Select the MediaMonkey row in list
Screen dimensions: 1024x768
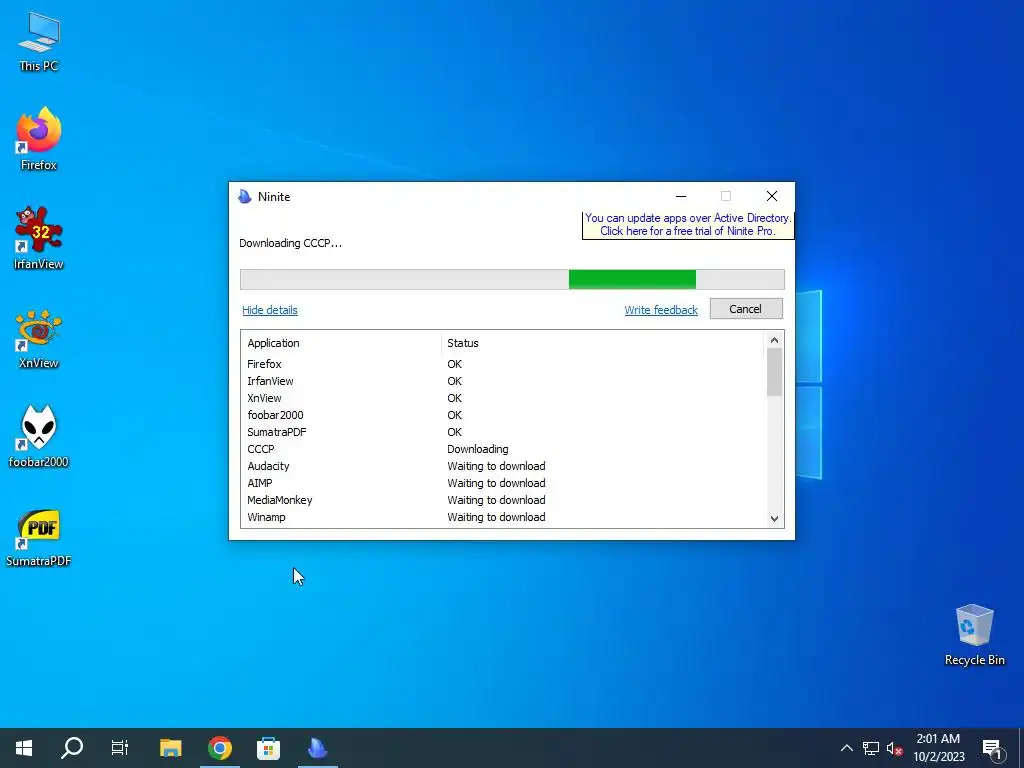click(x=503, y=500)
